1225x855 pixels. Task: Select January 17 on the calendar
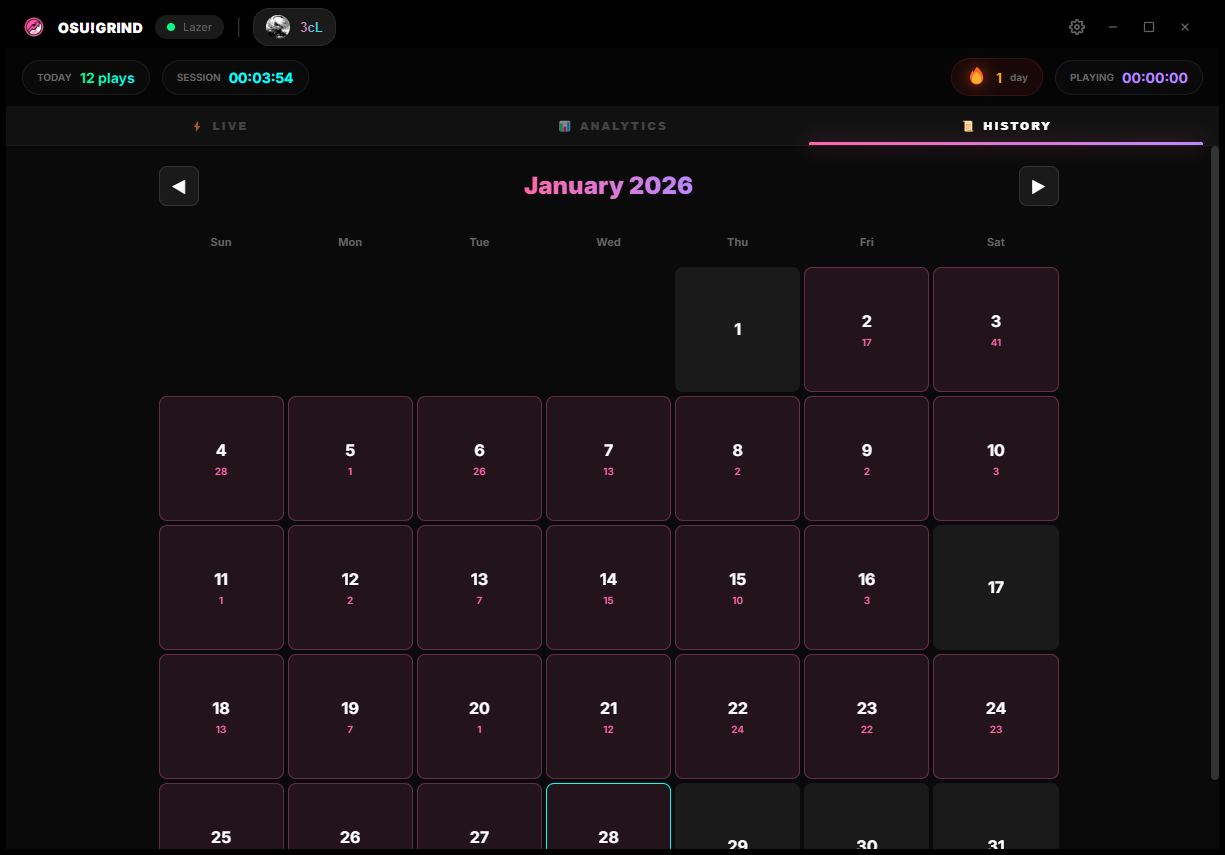click(995, 587)
